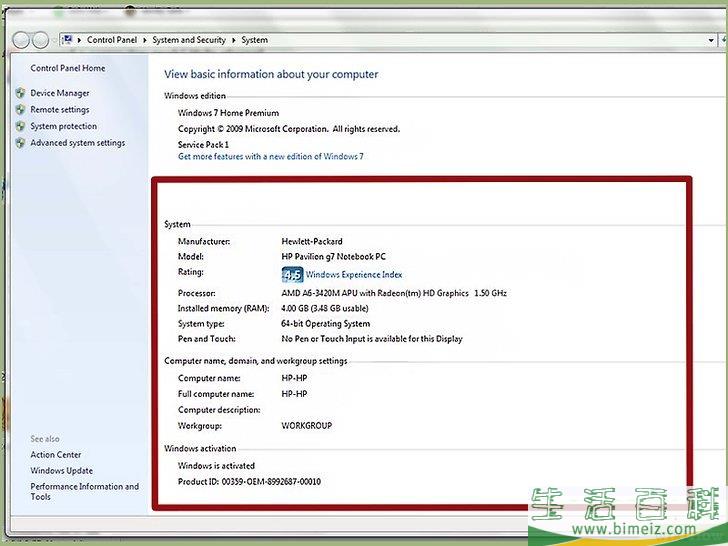Click the computer icon in address bar
Viewport: 728px width, 546px height.
coord(67,40)
